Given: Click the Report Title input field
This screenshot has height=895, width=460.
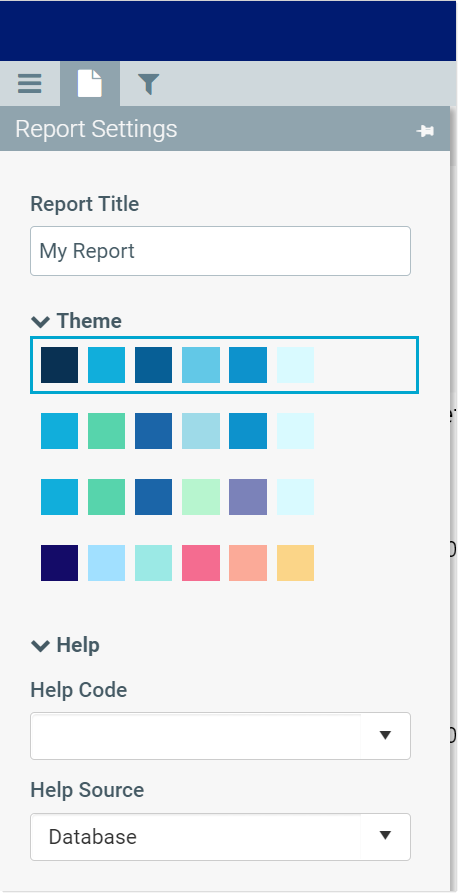Looking at the screenshot, I should (220, 251).
